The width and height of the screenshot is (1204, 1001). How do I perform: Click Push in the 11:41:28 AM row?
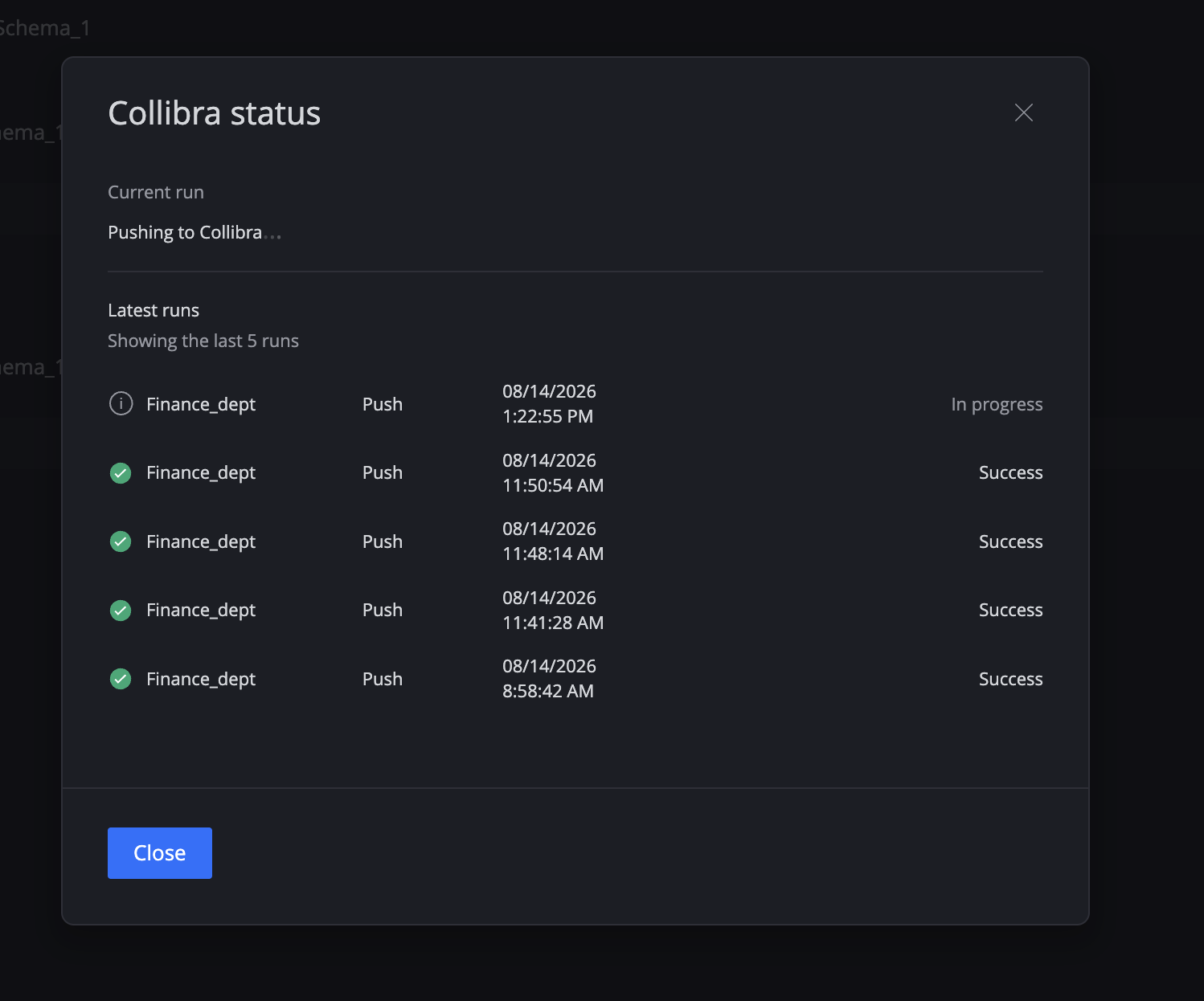383,610
